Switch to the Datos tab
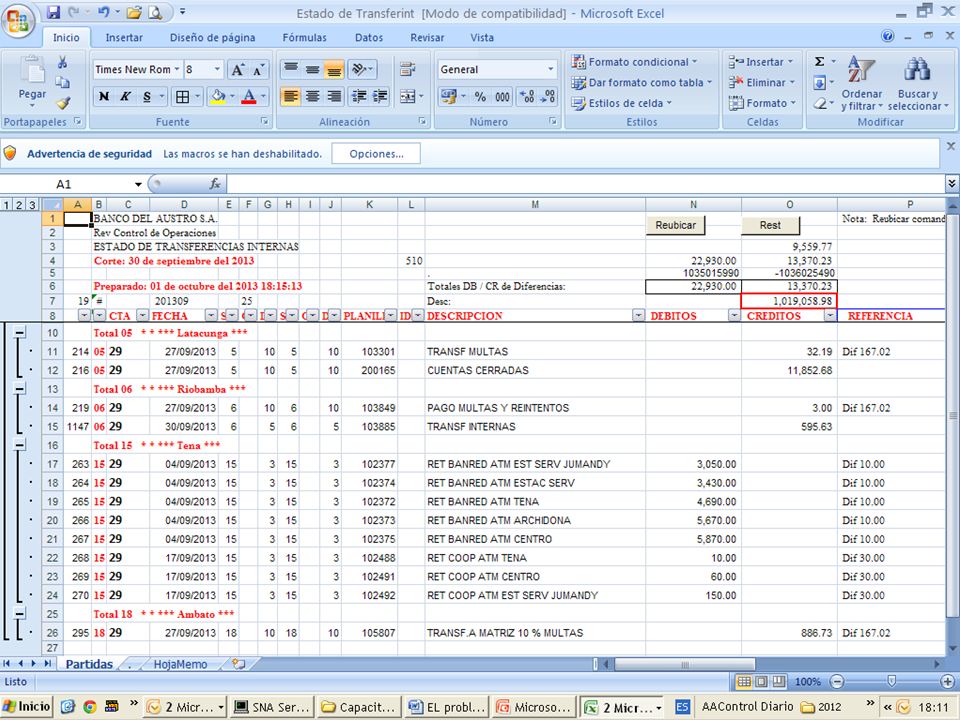This screenshot has width=960, height=720. [x=369, y=37]
